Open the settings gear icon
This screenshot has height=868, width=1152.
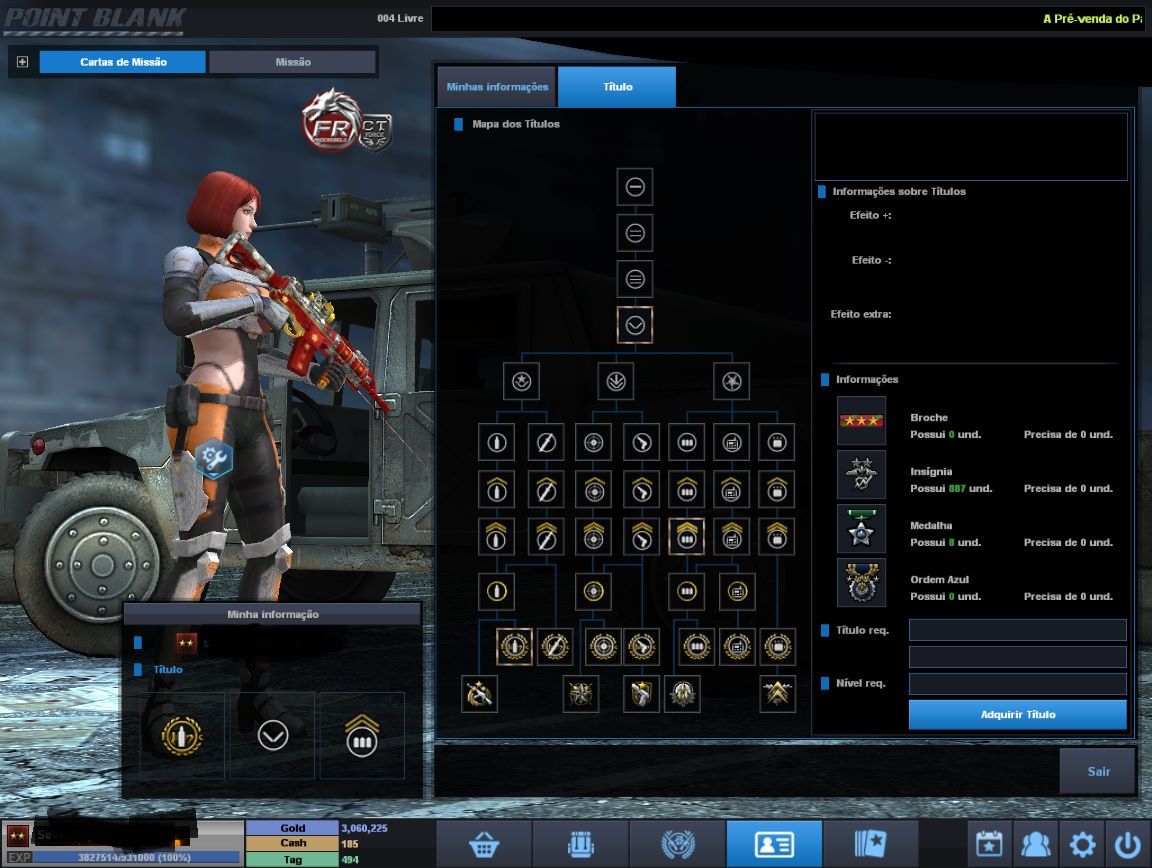pyautogui.click(x=1082, y=844)
